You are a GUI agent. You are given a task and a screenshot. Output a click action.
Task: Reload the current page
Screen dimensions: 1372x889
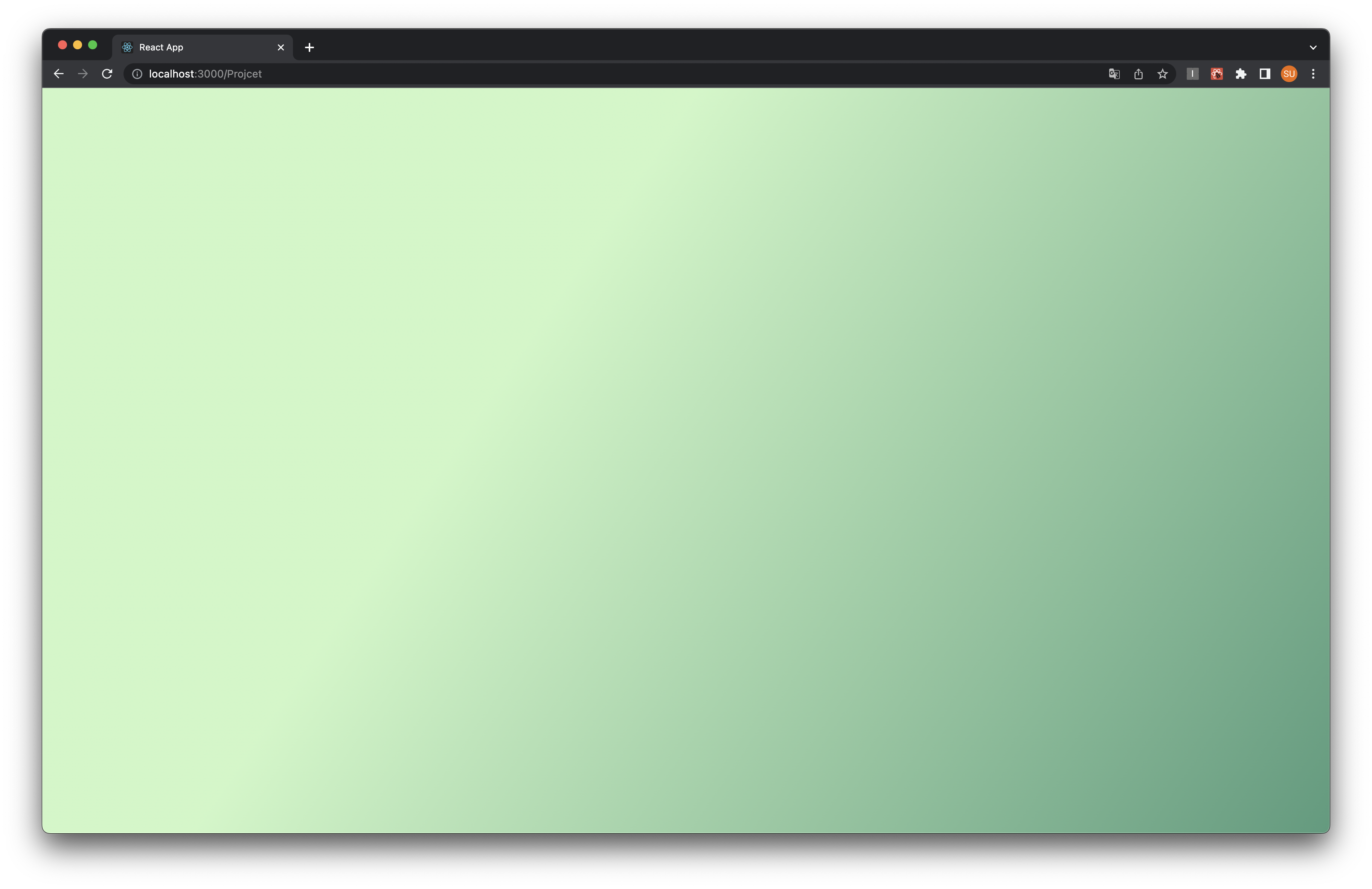pos(107,74)
